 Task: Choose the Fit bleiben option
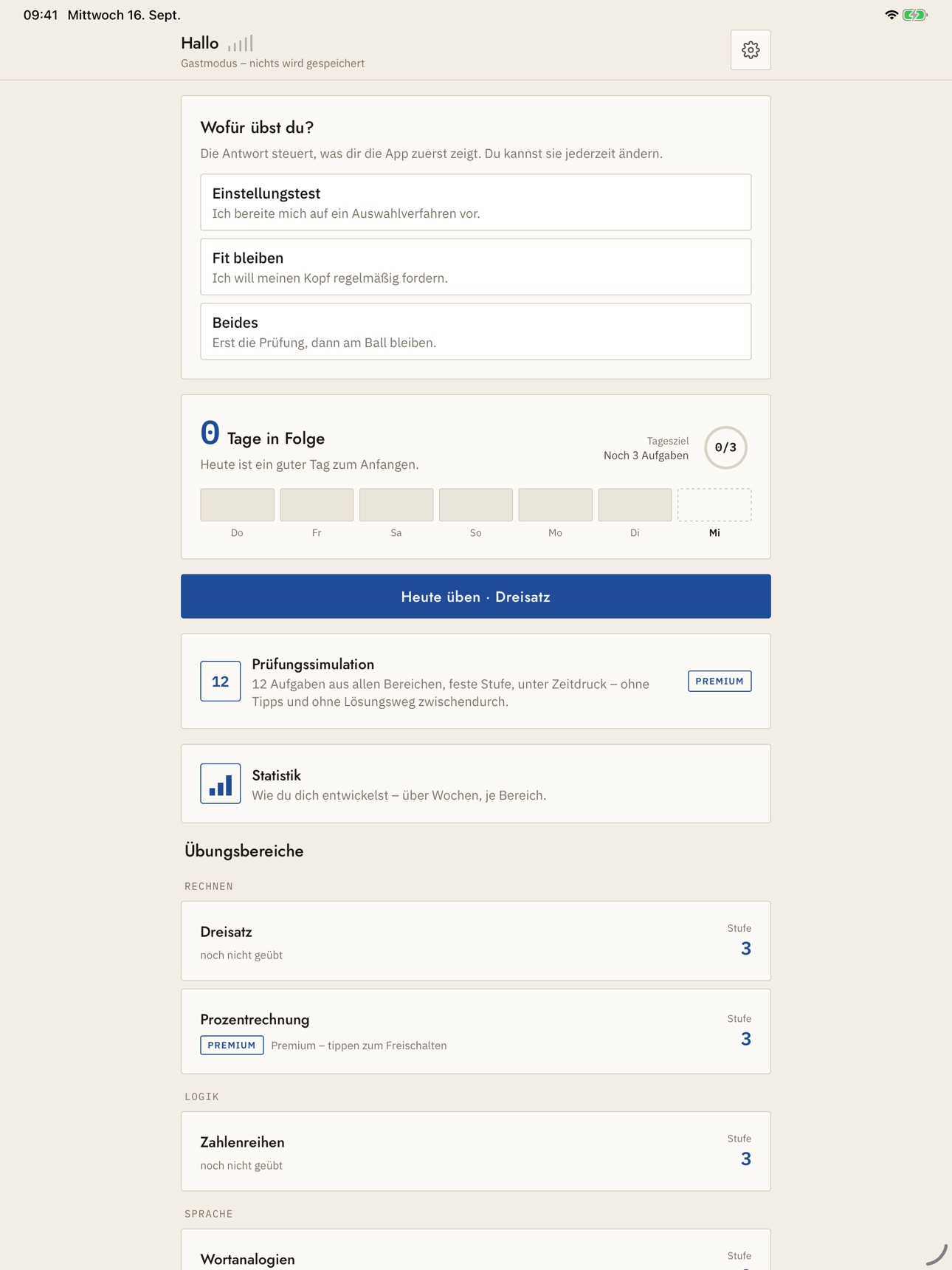[x=476, y=267]
